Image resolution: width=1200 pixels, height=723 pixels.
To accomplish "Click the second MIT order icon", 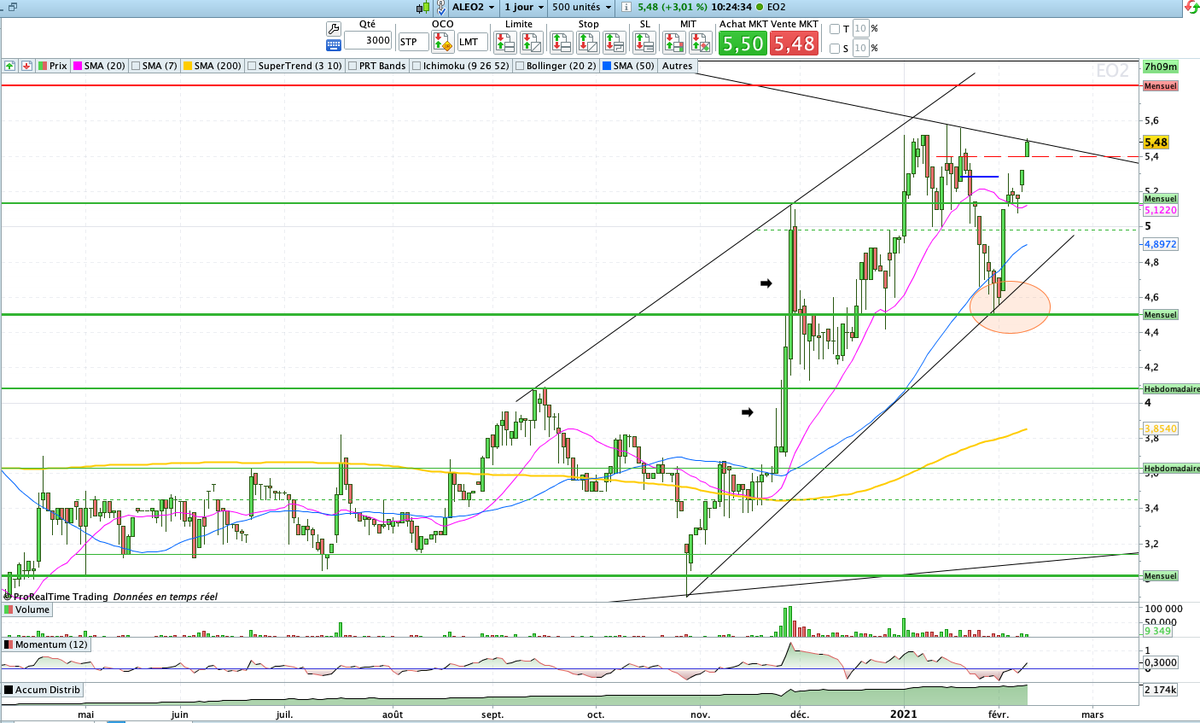I will click(701, 43).
